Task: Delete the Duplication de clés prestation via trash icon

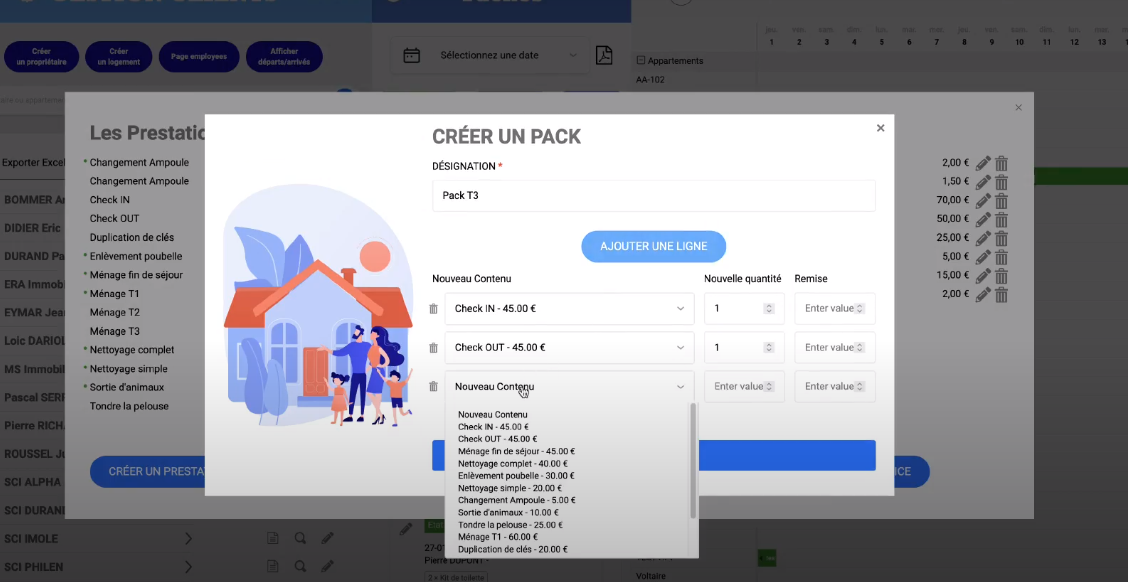Action: (1001, 238)
